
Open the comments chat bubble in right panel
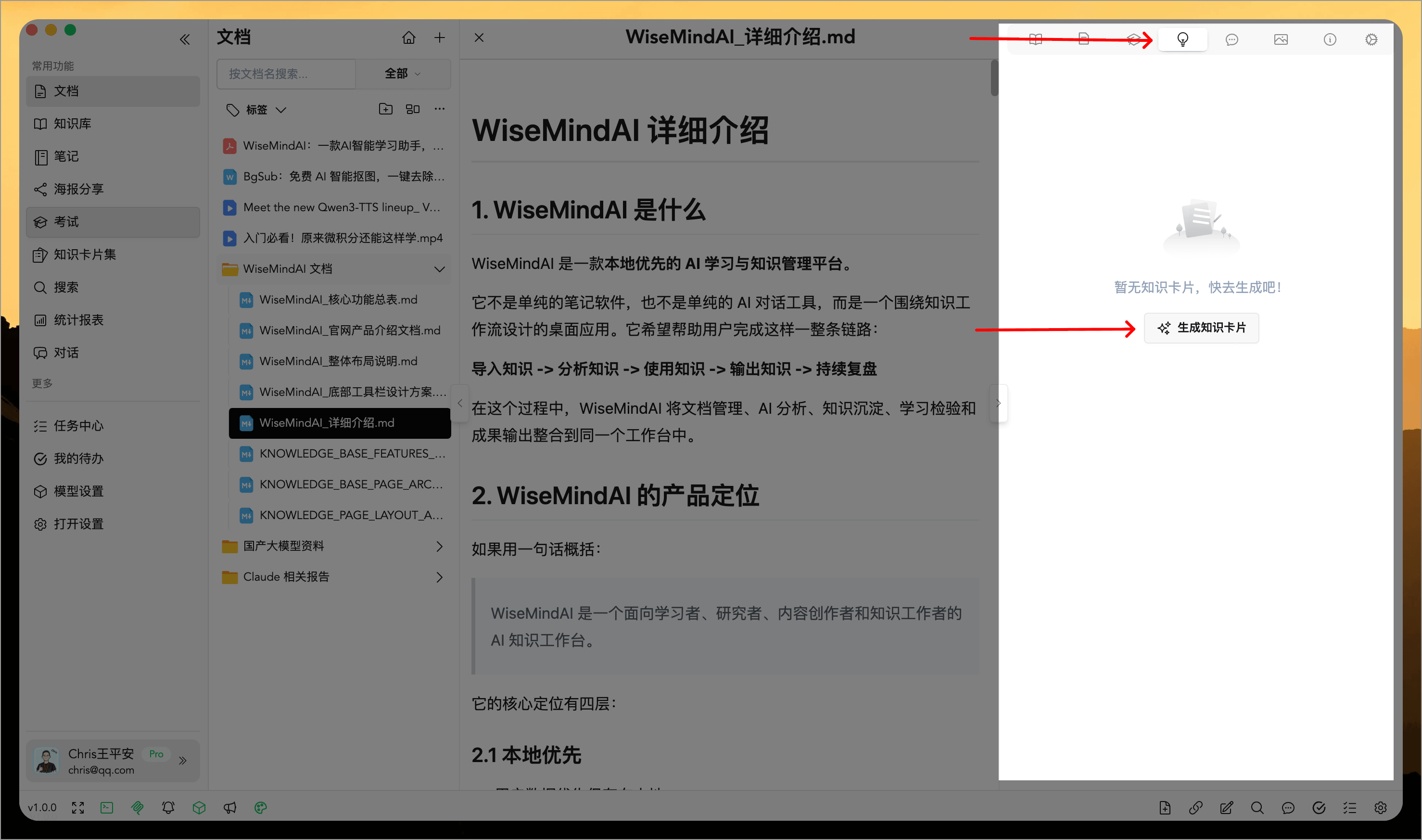[x=1232, y=39]
